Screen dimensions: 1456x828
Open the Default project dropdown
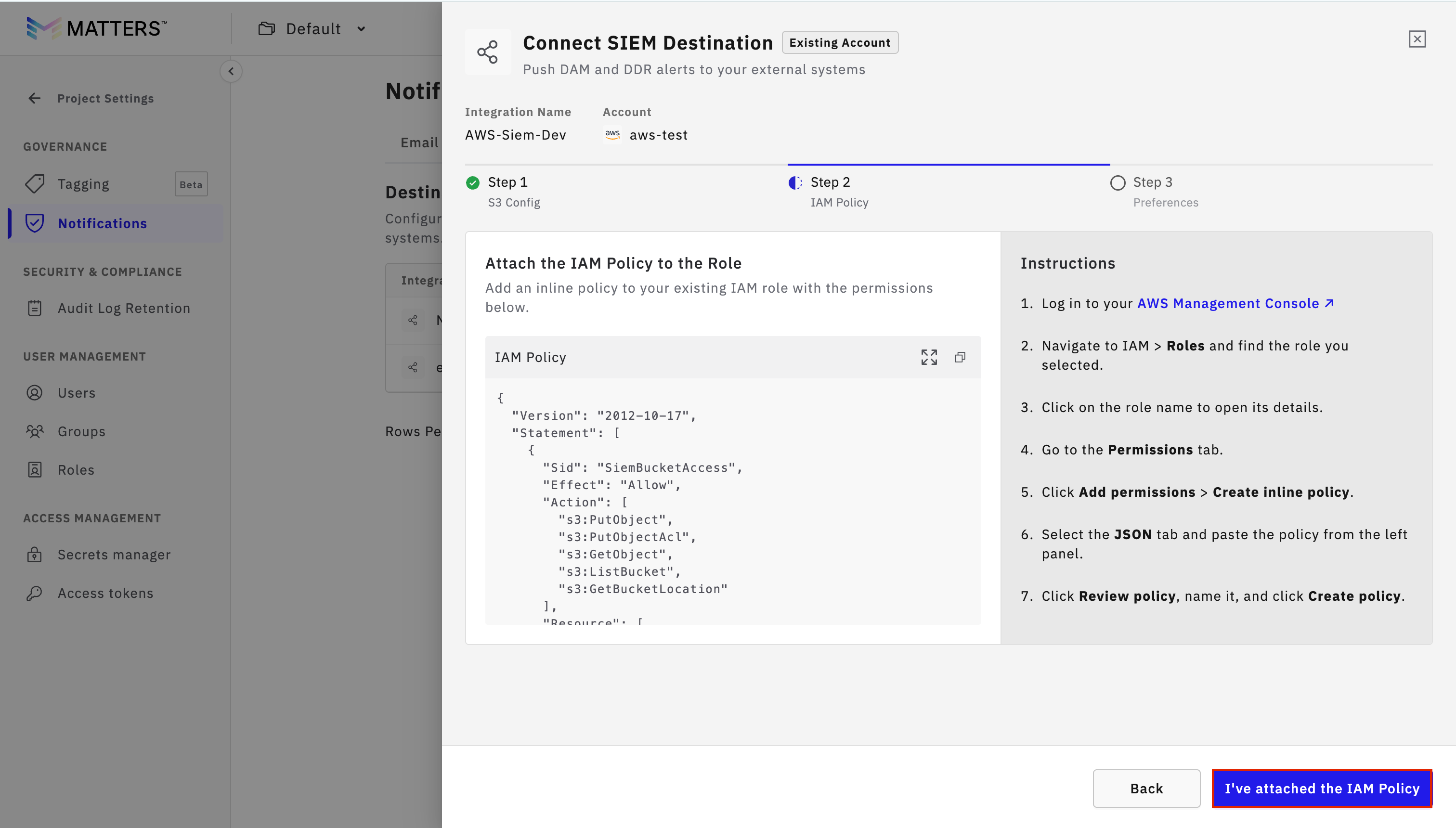pos(312,29)
